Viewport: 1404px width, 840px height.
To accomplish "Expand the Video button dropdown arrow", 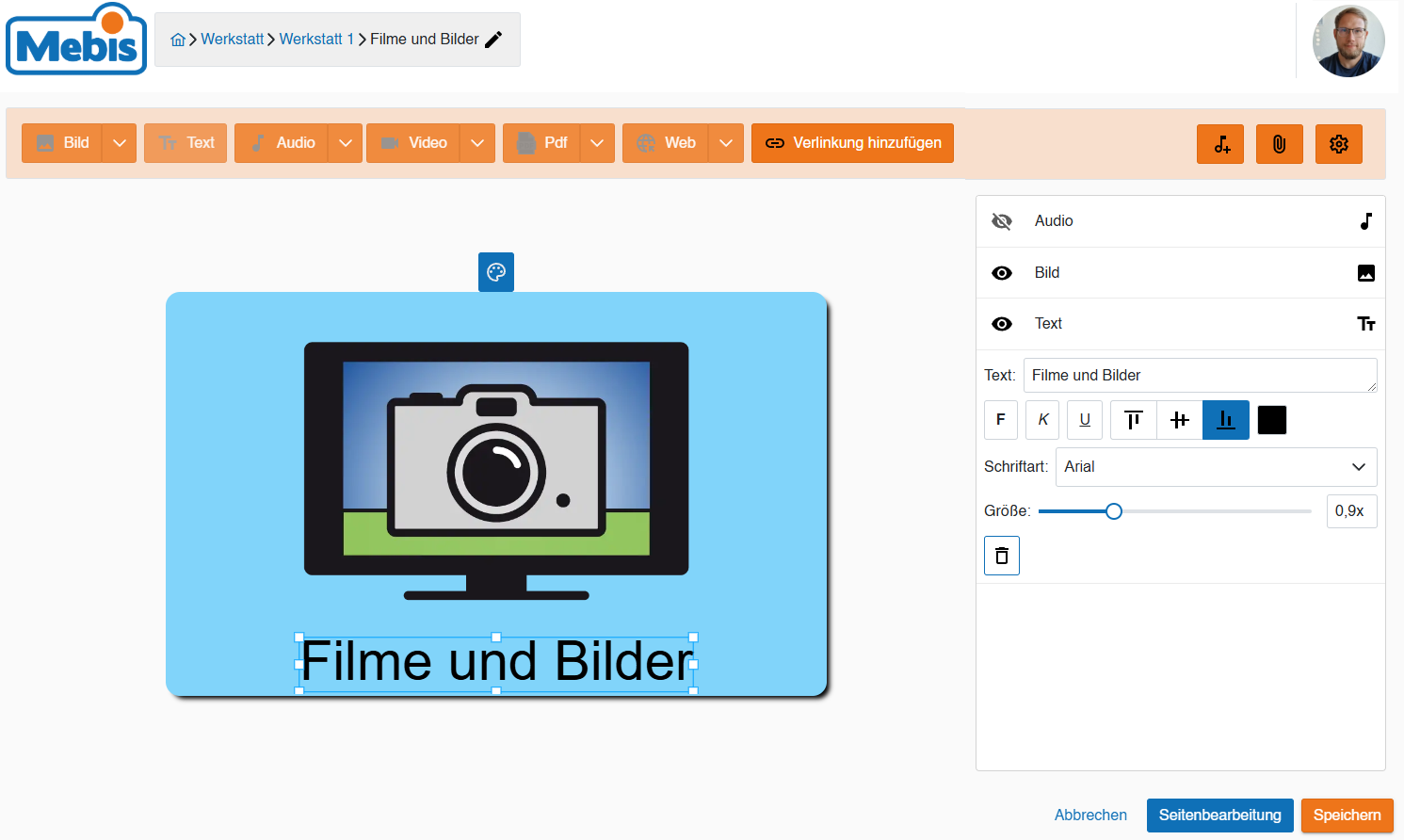I will [x=477, y=143].
